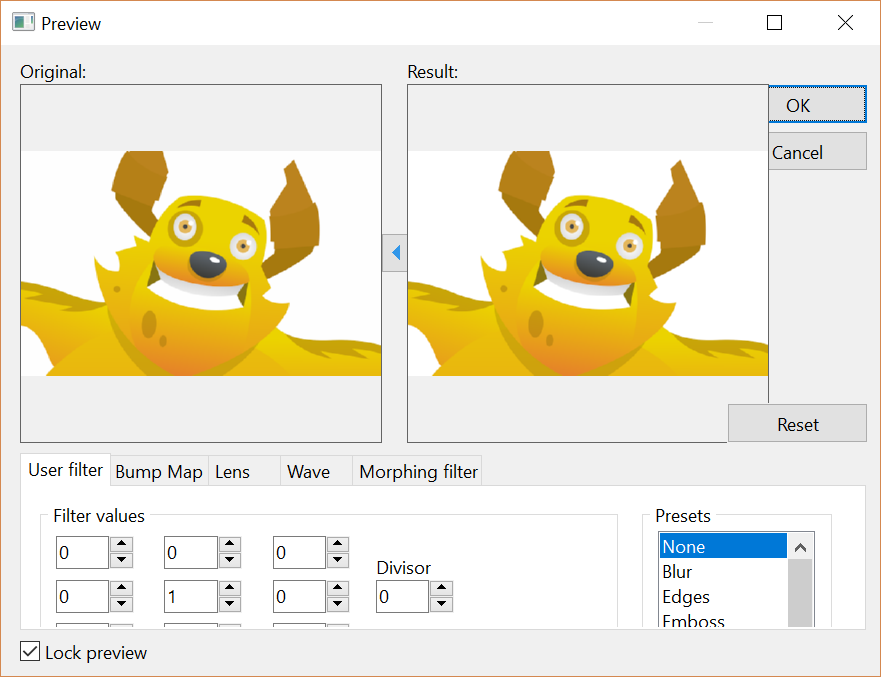Image resolution: width=881 pixels, height=677 pixels.
Task: Click the Presets list scroll-up arrow
Action: click(x=801, y=547)
